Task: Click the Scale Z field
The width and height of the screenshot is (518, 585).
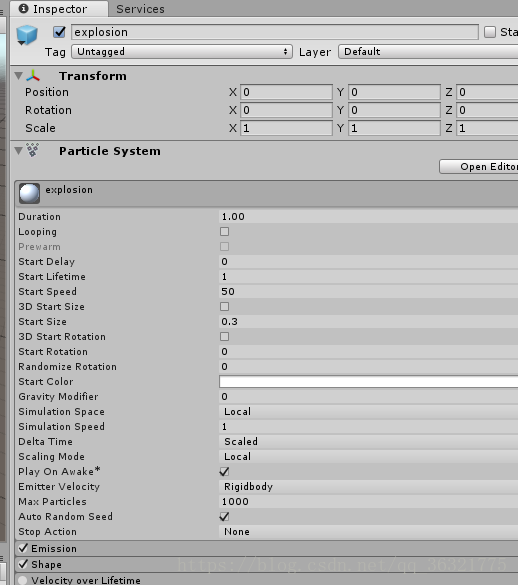Action: coord(487,128)
